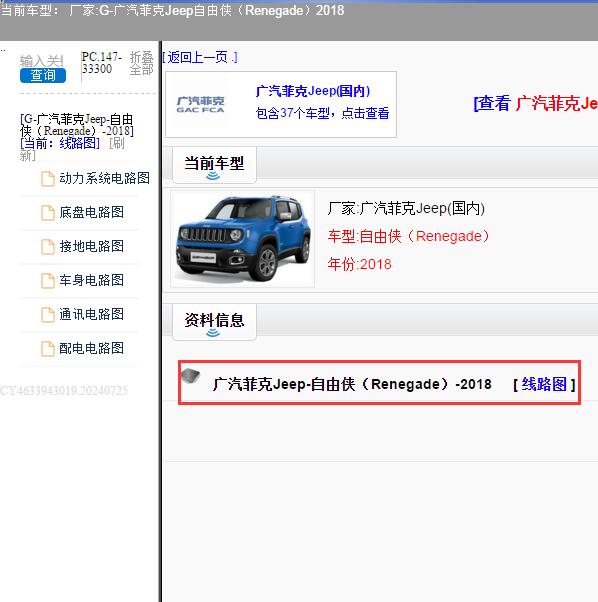The width and height of the screenshot is (598, 602).
Task: Click the blue 查询 search button
Action: tap(43, 75)
